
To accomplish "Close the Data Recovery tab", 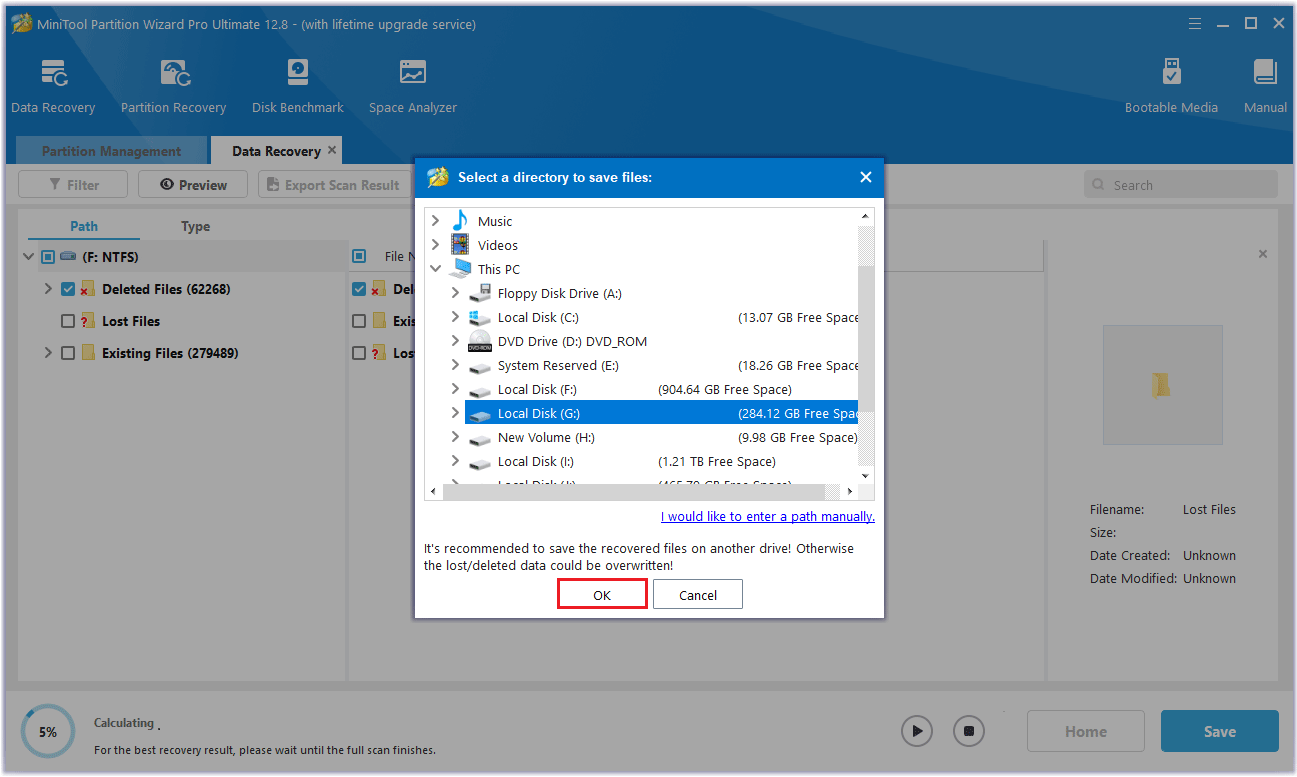I will point(332,150).
